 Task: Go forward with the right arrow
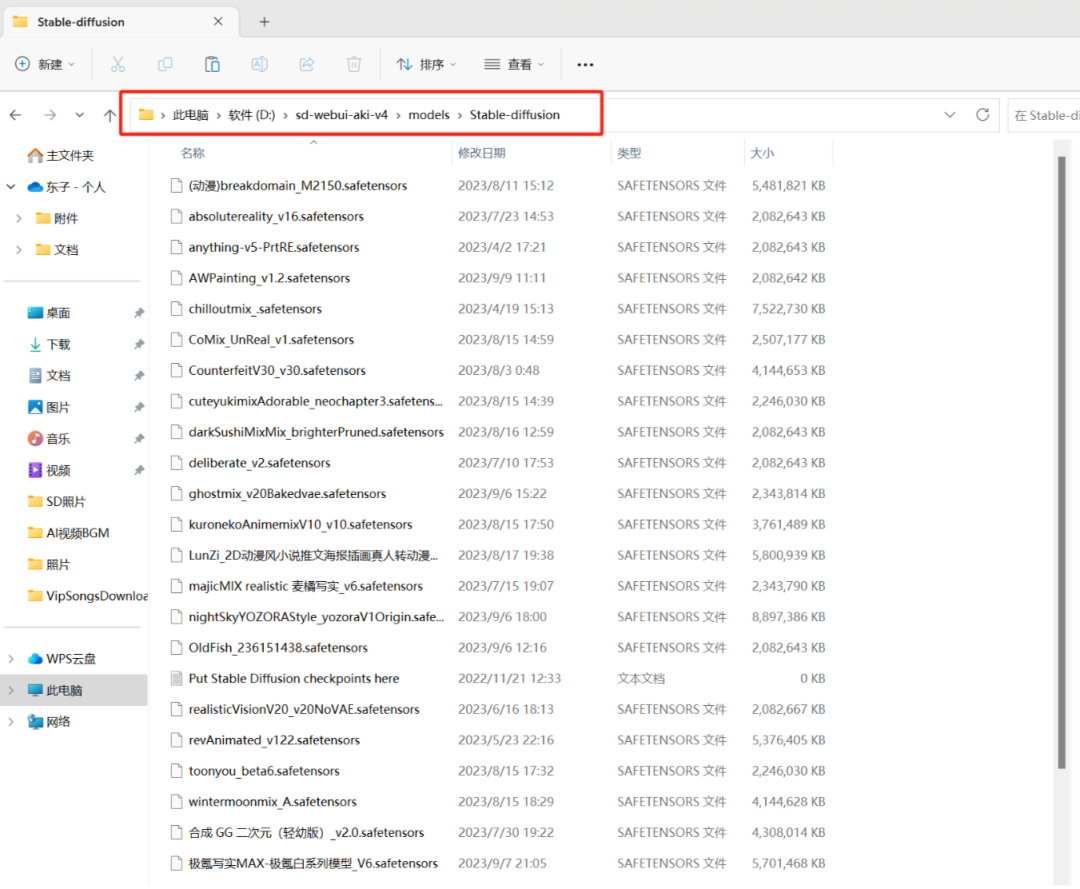click(x=50, y=115)
